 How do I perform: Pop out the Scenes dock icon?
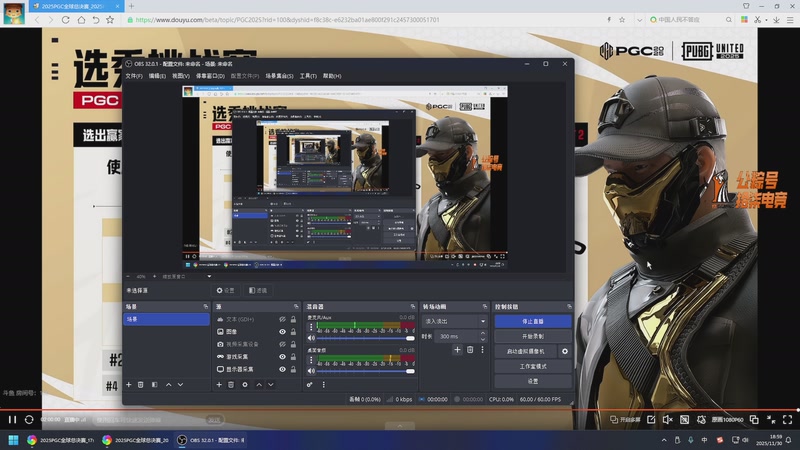click(x=206, y=307)
